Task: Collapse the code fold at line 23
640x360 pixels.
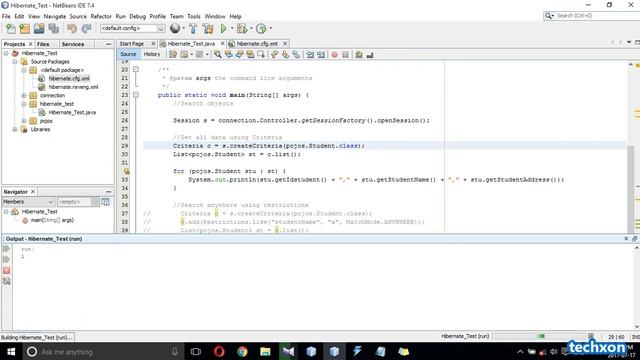Action: click(x=136, y=95)
